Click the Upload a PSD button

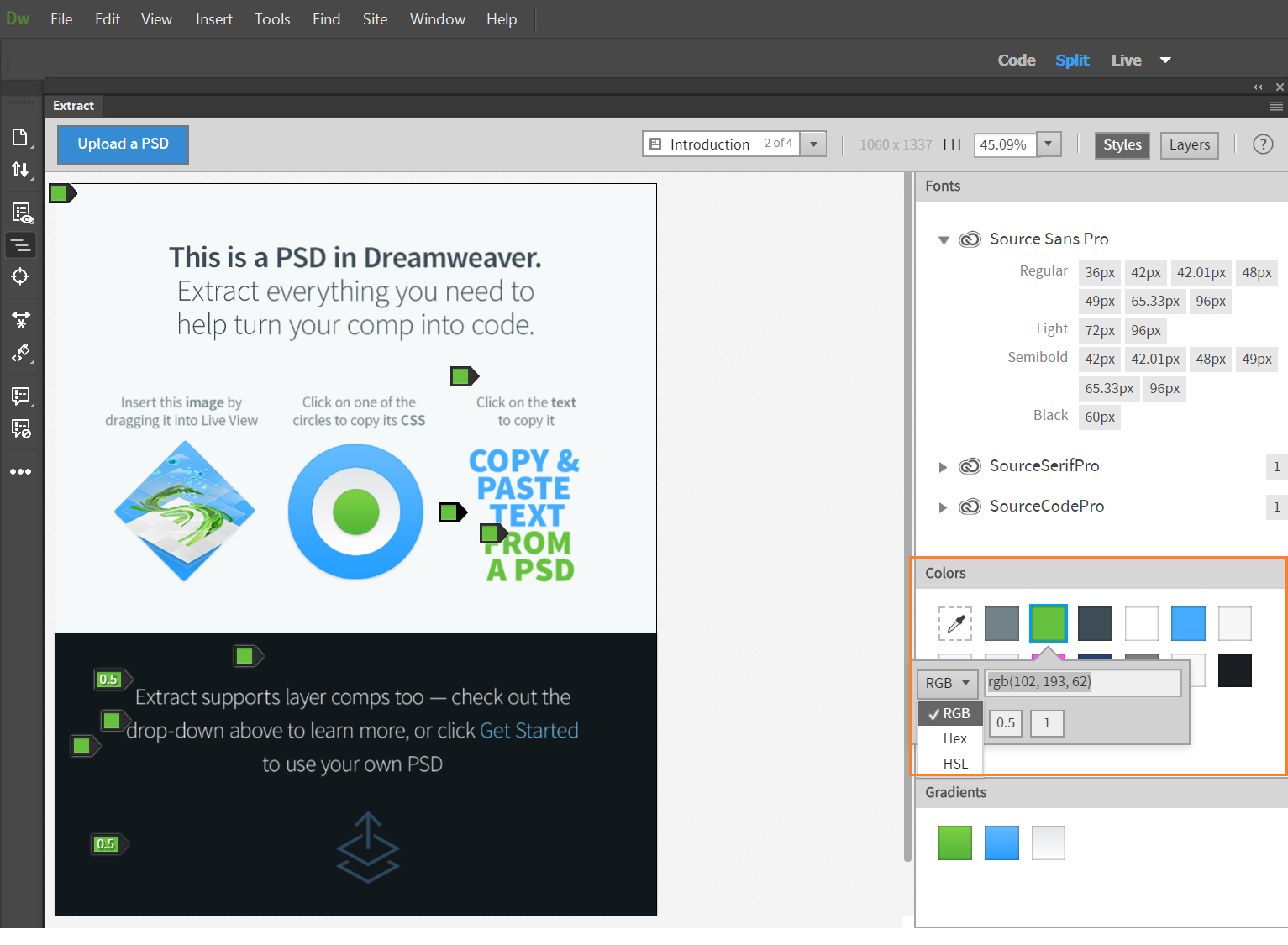tap(123, 144)
